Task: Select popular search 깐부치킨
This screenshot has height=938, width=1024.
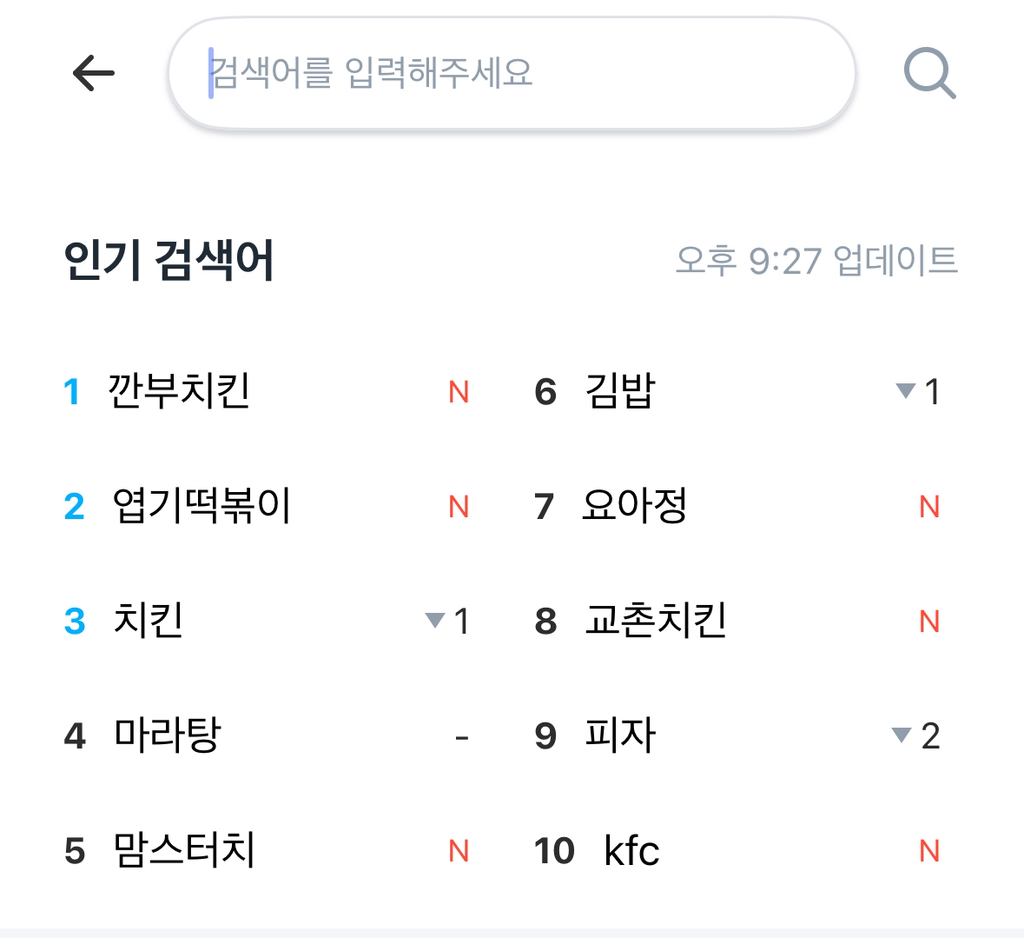Action: (178, 391)
